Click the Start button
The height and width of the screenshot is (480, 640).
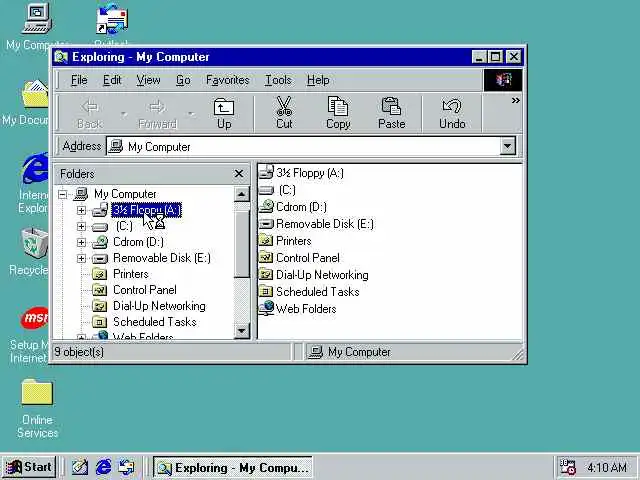(x=29, y=467)
